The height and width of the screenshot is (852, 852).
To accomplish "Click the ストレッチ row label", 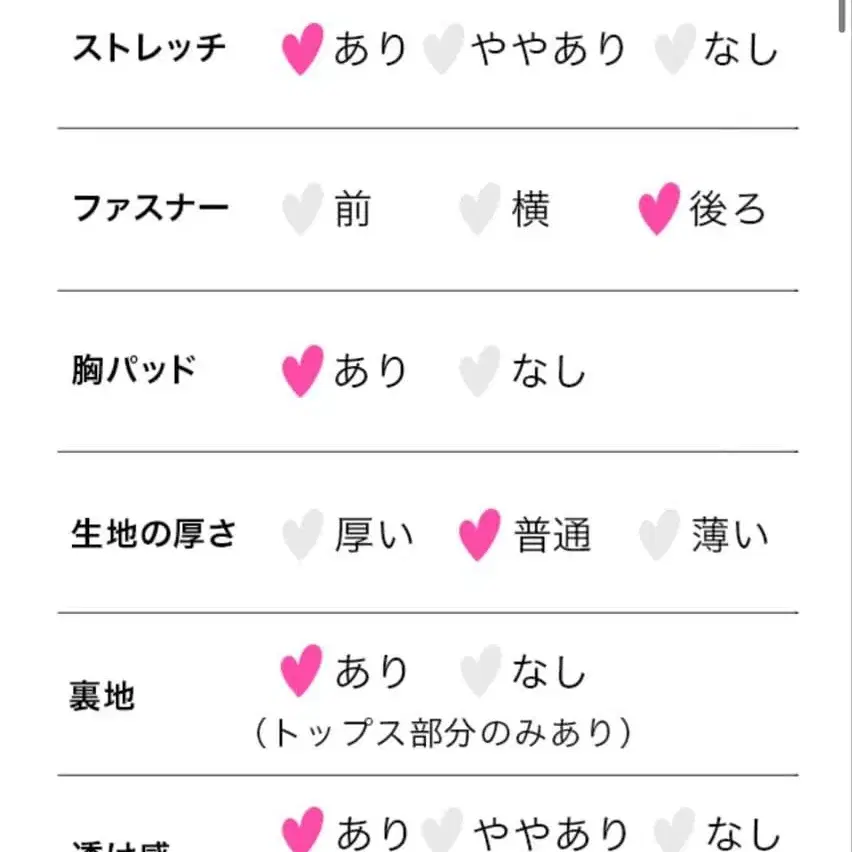I will click(x=150, y=49).
